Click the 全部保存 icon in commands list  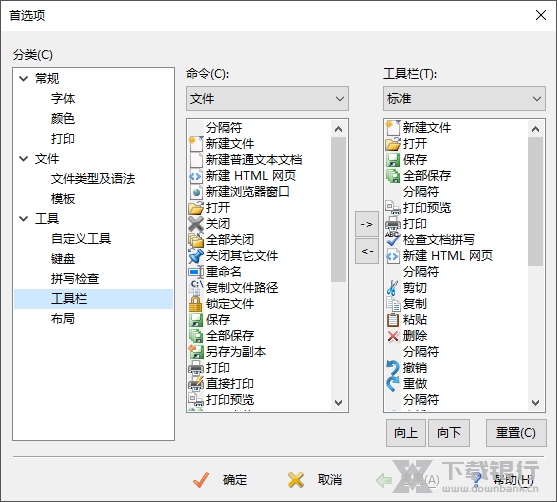tap(196, 336)
